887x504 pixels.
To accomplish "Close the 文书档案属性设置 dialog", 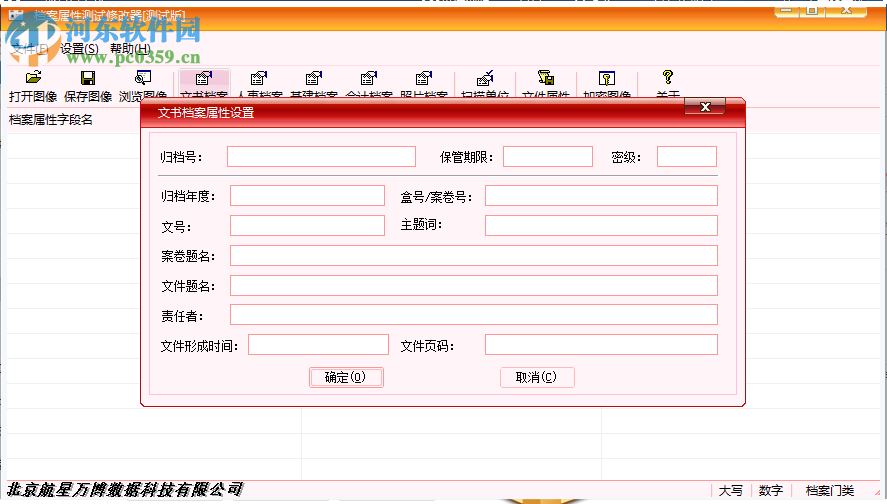I will (x=705, y=106).
